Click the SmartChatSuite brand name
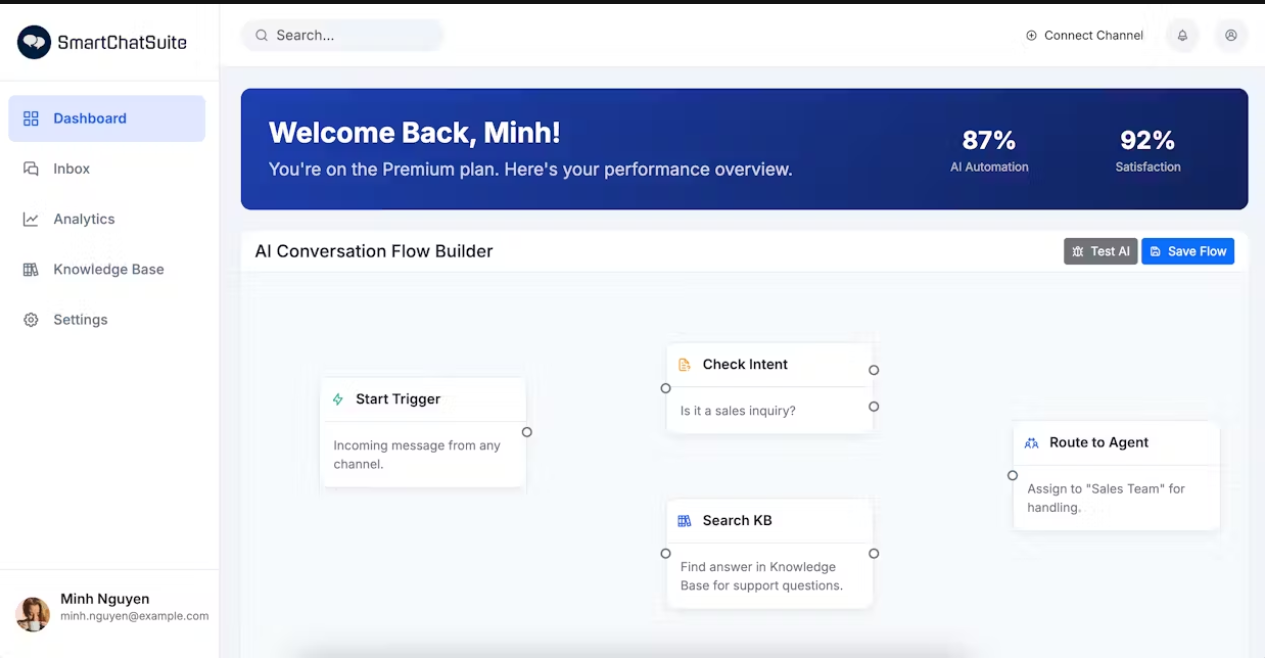 click(122, 43)
